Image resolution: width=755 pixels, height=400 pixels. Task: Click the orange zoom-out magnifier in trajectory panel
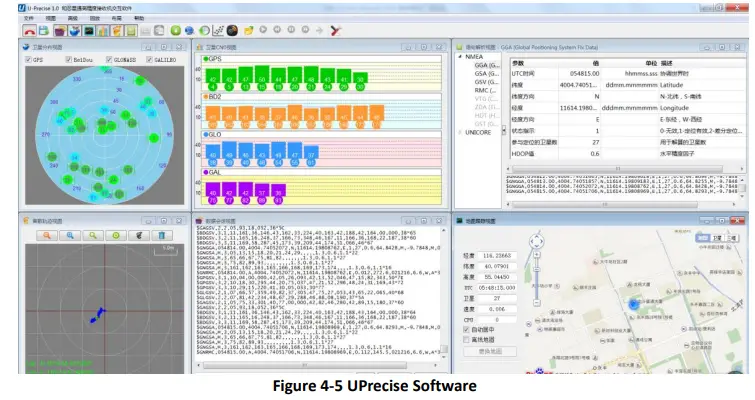point(47,235)
